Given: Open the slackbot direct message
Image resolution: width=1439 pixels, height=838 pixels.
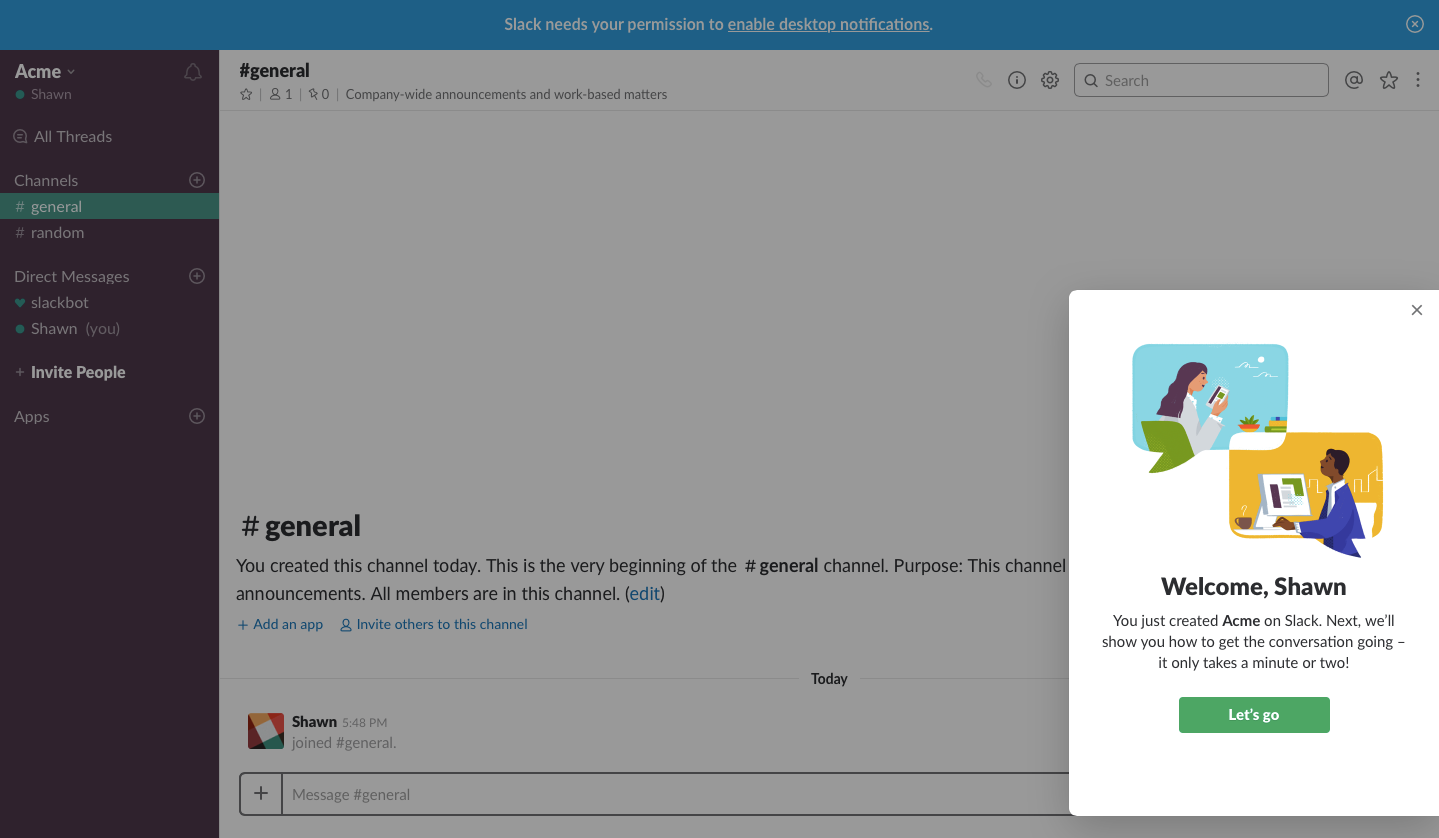Looking at the screenshot, I should pyautogui.click(x=109, y=302).
